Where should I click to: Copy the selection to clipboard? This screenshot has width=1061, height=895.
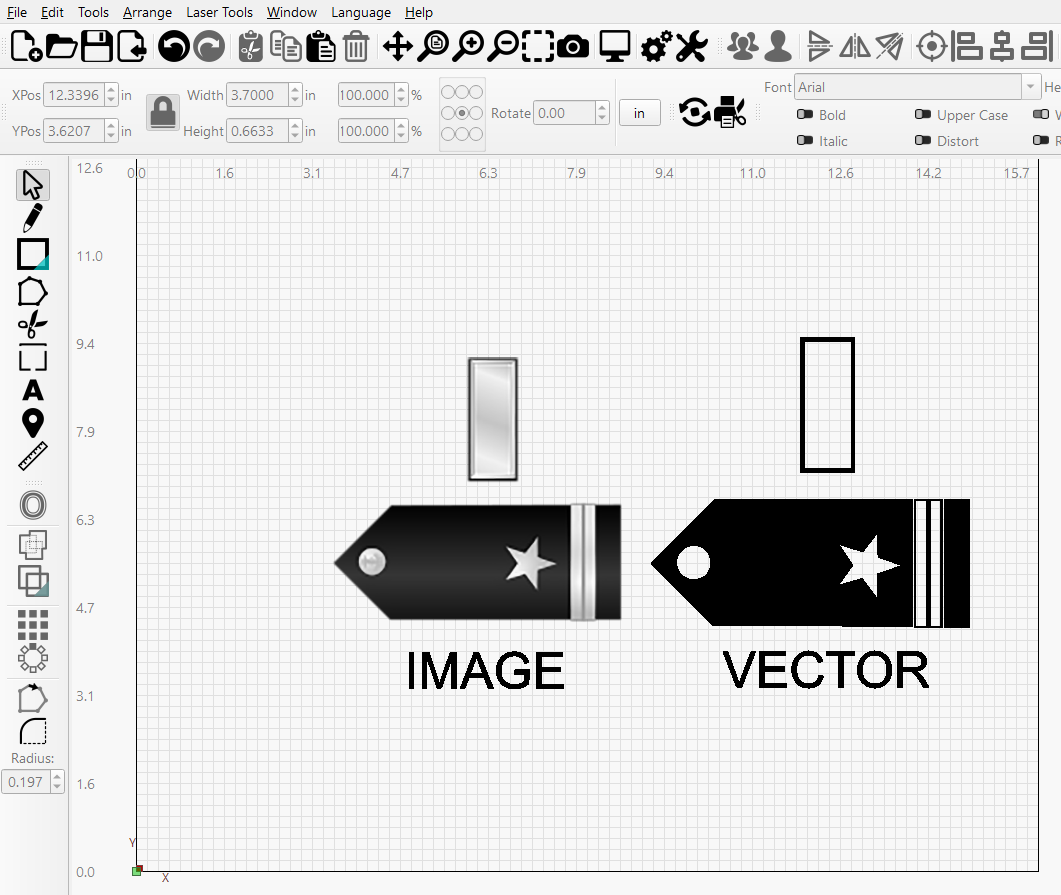tap(286, 47)
